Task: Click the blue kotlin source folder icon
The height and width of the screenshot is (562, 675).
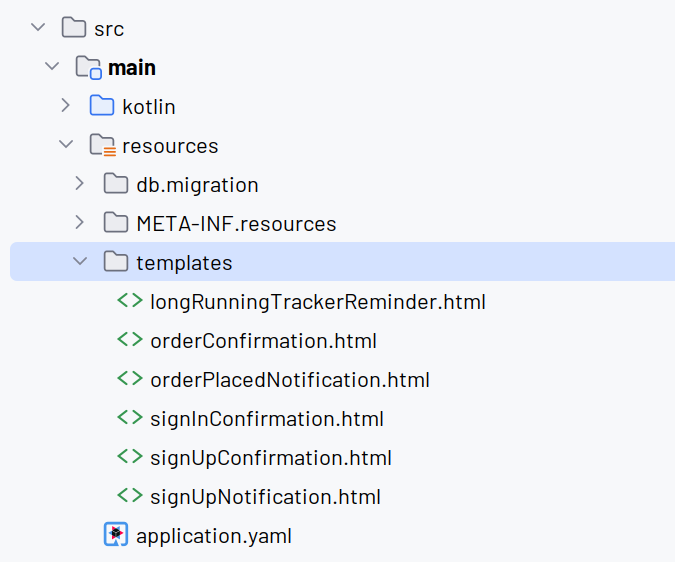Action: [102, 105]
